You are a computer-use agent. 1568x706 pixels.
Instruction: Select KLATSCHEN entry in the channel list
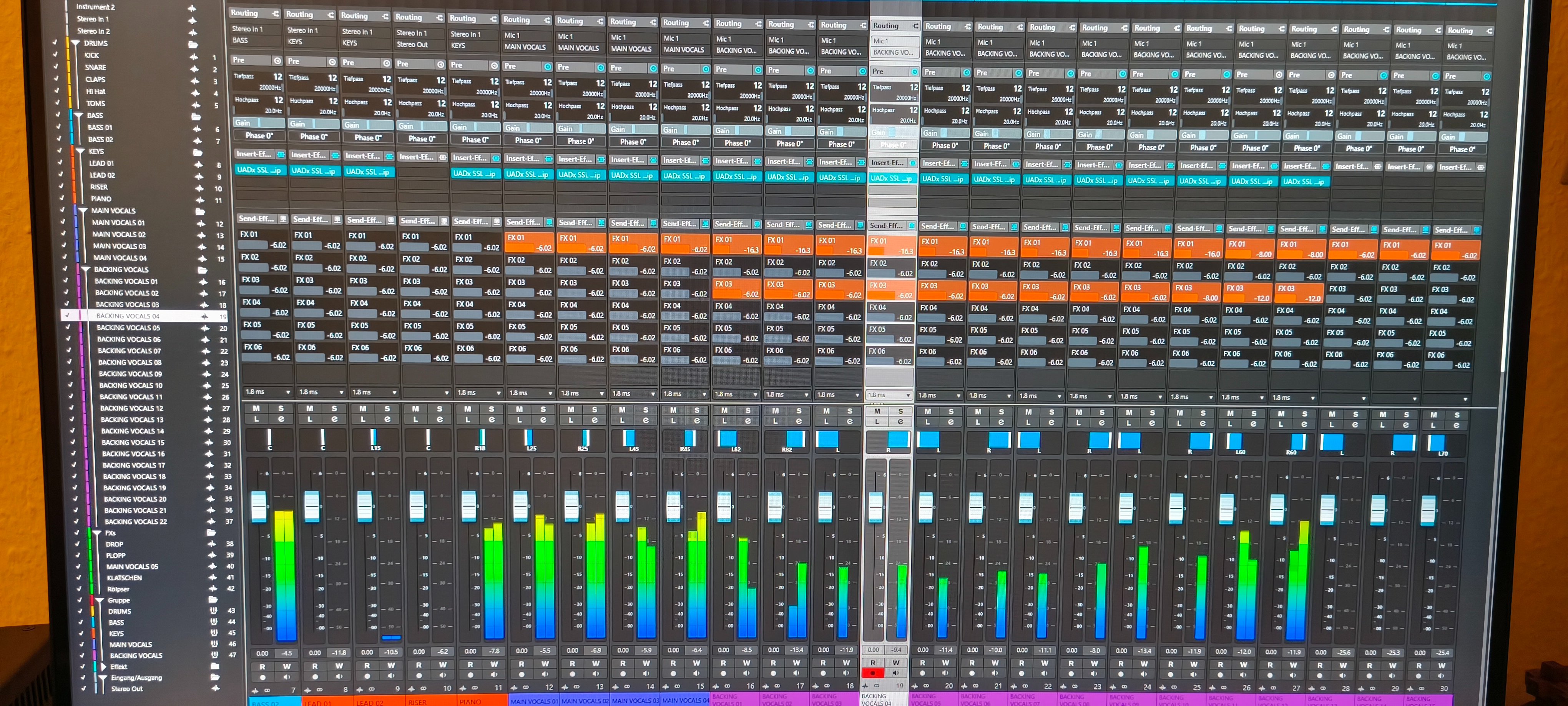(x=124, y=578)
